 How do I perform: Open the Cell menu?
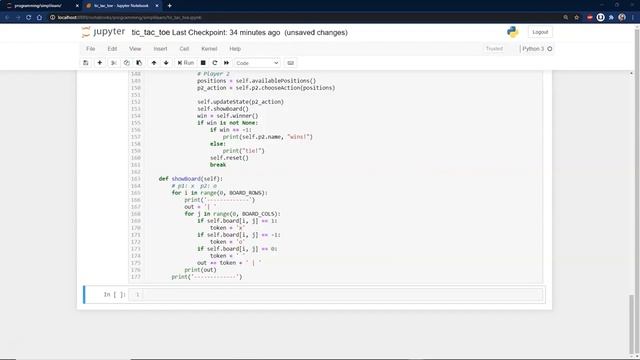(184, 49)
